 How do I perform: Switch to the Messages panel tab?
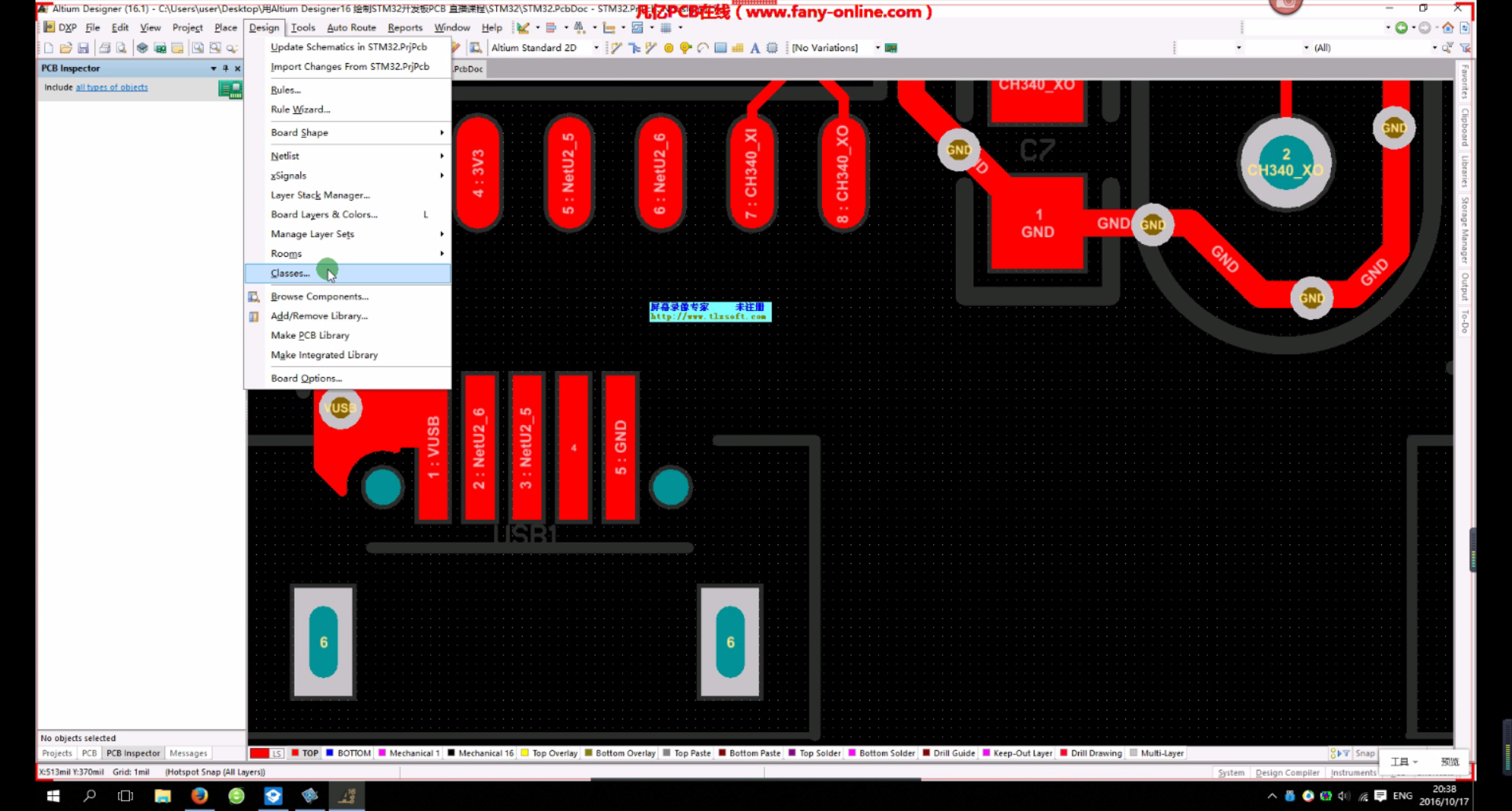click(188, 754)
